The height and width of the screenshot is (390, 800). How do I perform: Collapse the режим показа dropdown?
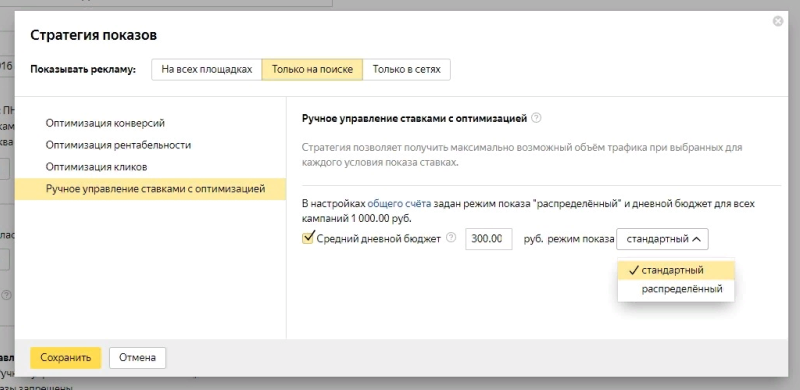pos(662,239)
